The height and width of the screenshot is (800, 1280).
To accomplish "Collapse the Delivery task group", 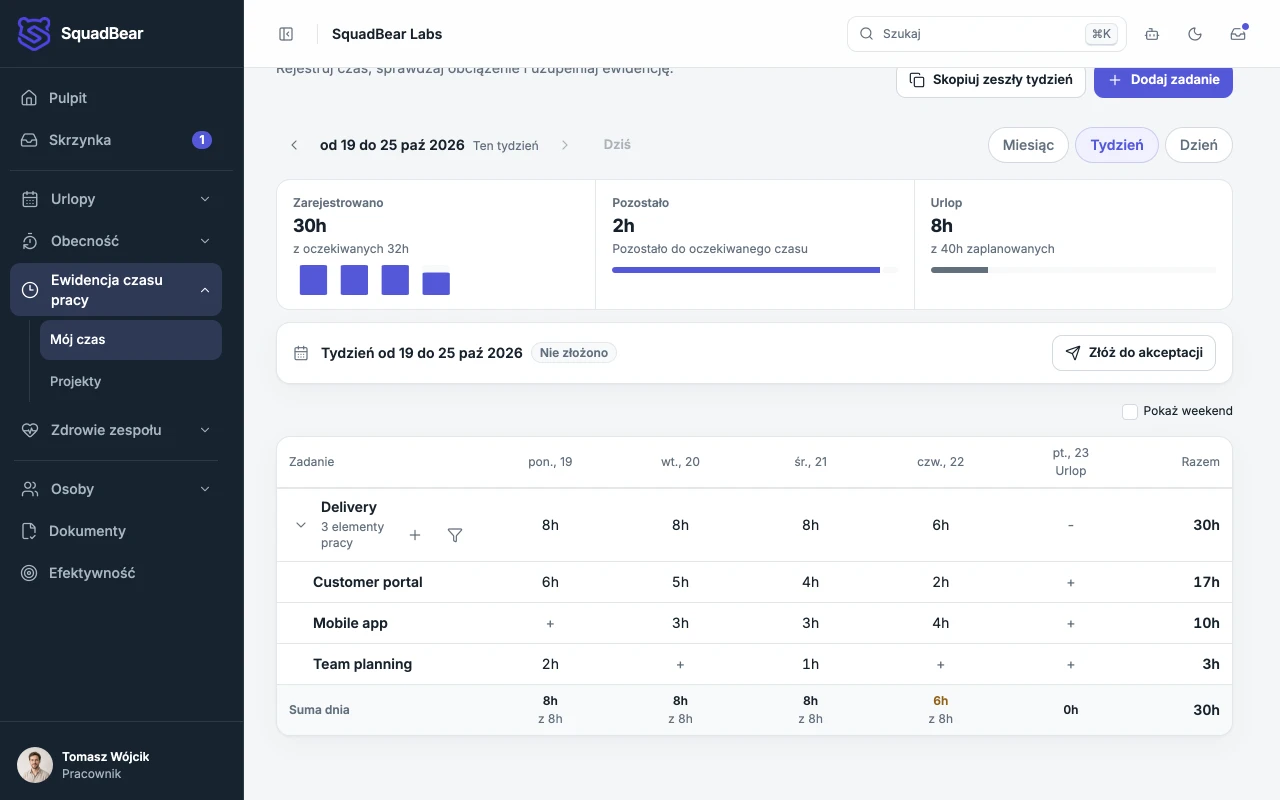I will [x=300, y=525].
